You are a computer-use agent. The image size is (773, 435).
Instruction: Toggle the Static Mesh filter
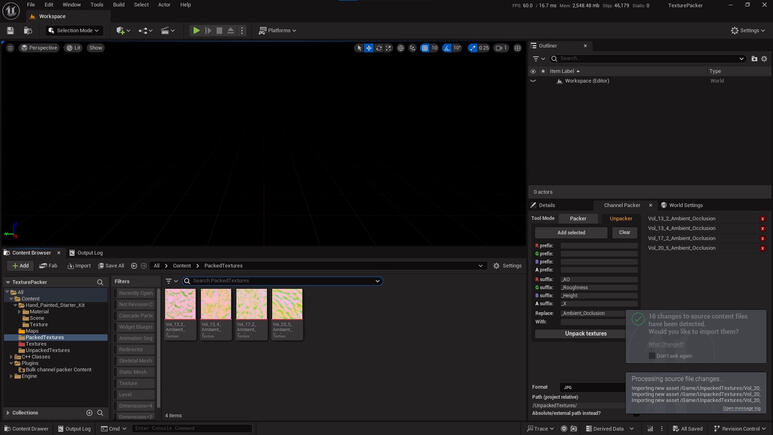click(136, 372)
